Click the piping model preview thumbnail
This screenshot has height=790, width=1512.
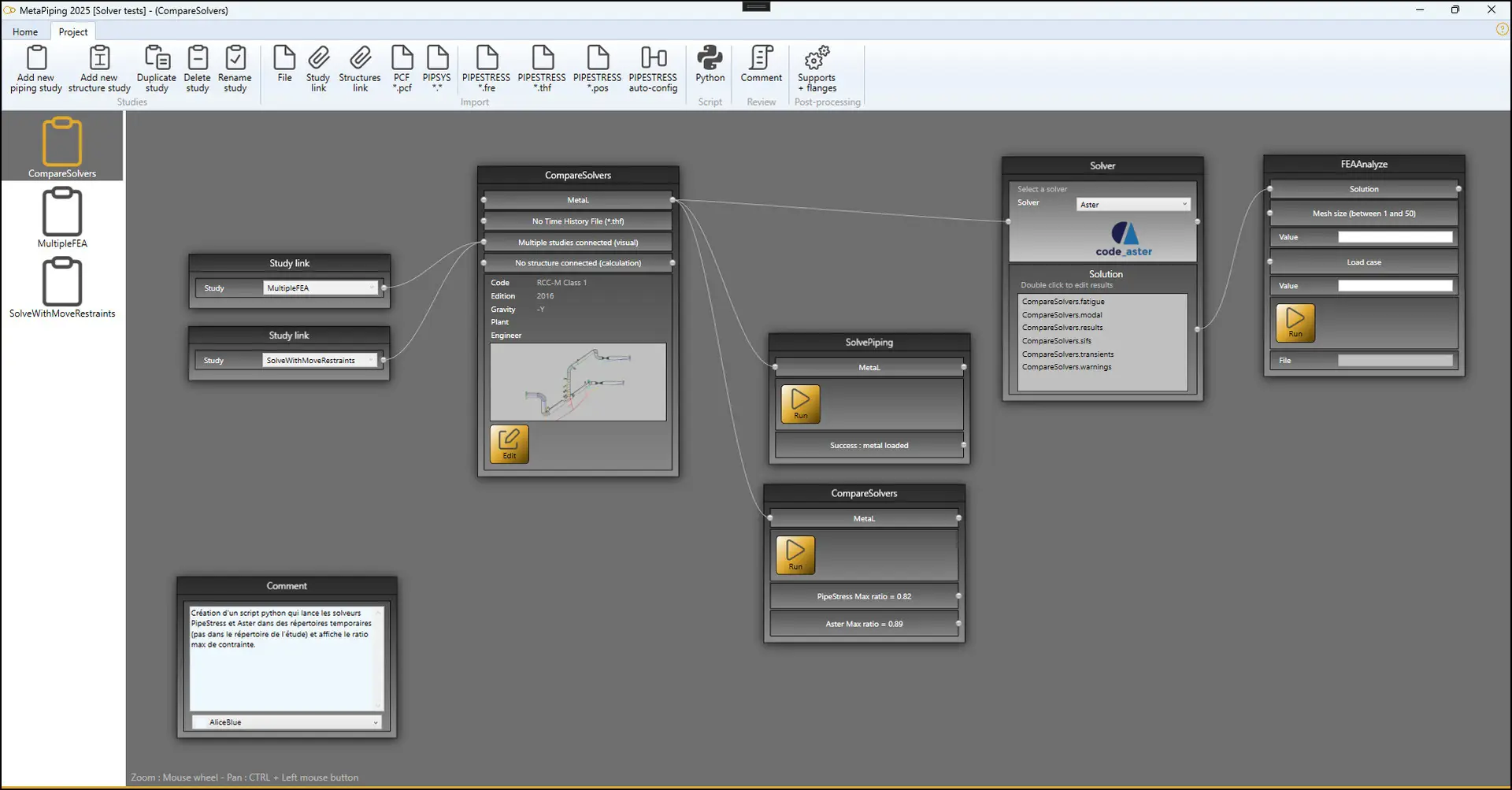tap(578, 382)
